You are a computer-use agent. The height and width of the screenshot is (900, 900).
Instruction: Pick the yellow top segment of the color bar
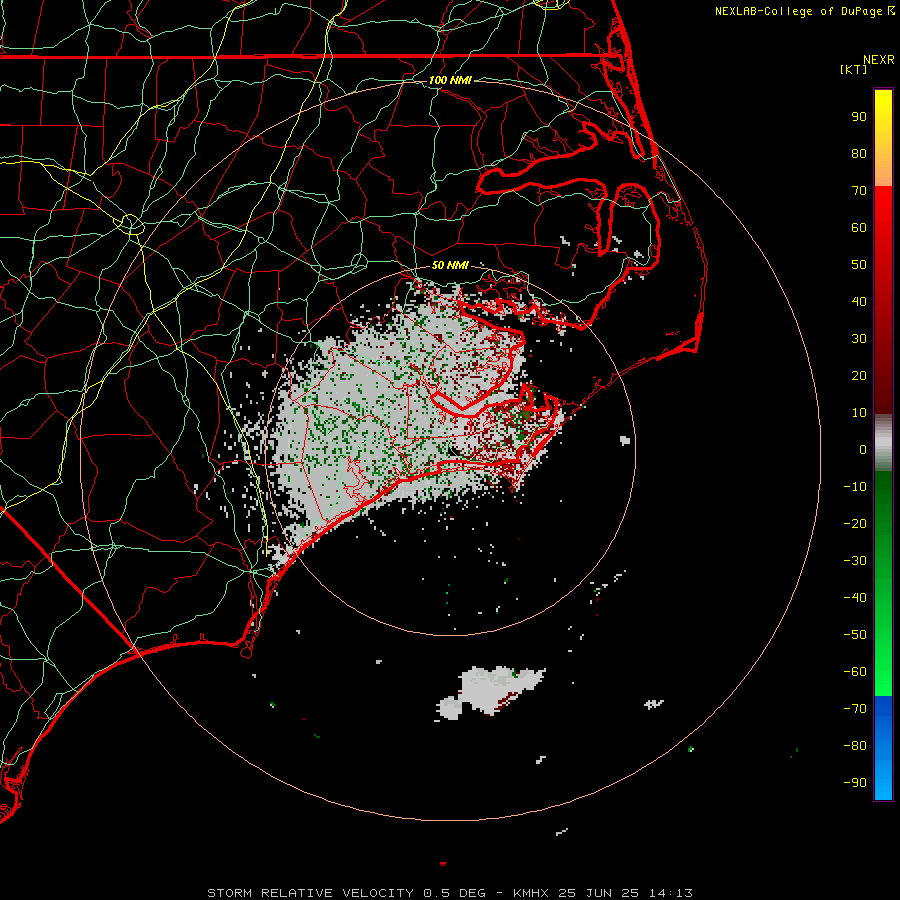pos(883,138)
